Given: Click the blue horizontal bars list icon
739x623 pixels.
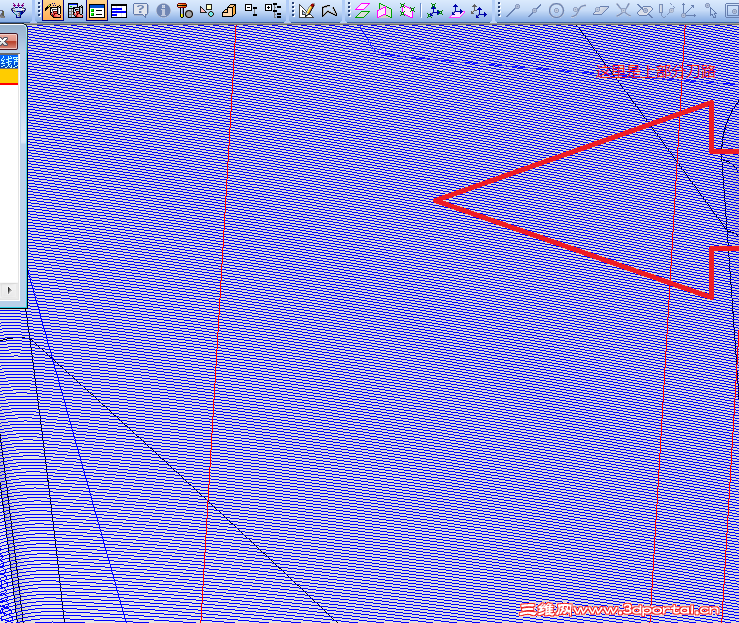Looking at the screenshot, I should 119,10.
